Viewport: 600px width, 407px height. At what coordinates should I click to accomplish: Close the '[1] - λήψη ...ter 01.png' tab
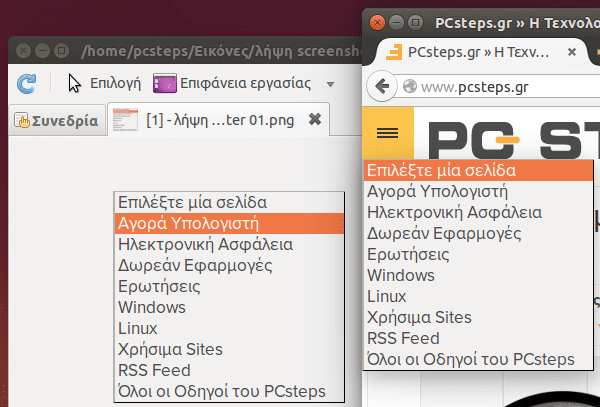coord(315,120)
